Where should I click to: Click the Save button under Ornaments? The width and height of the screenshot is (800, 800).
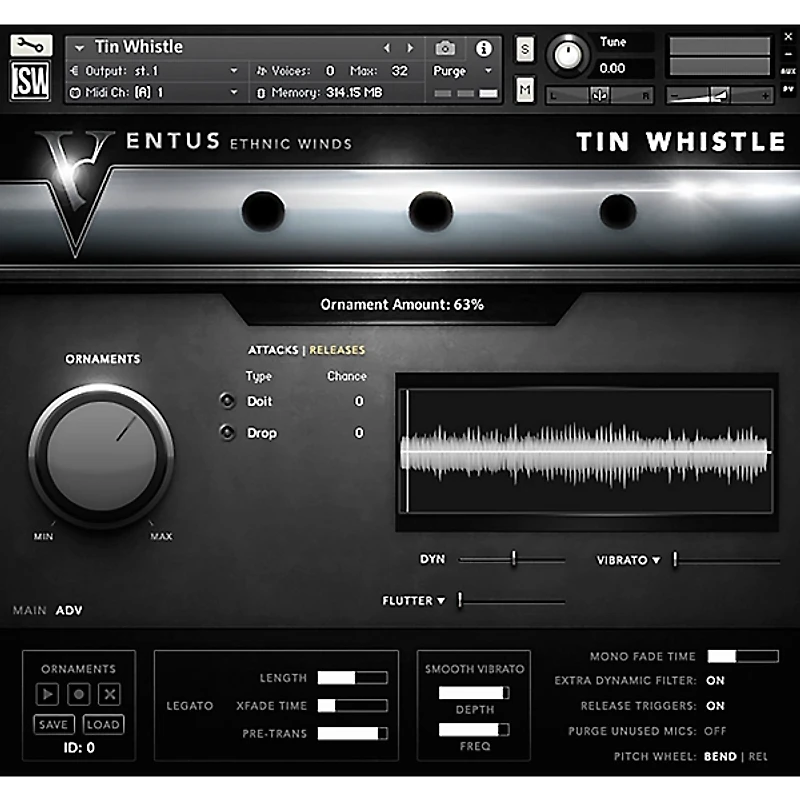54,724
